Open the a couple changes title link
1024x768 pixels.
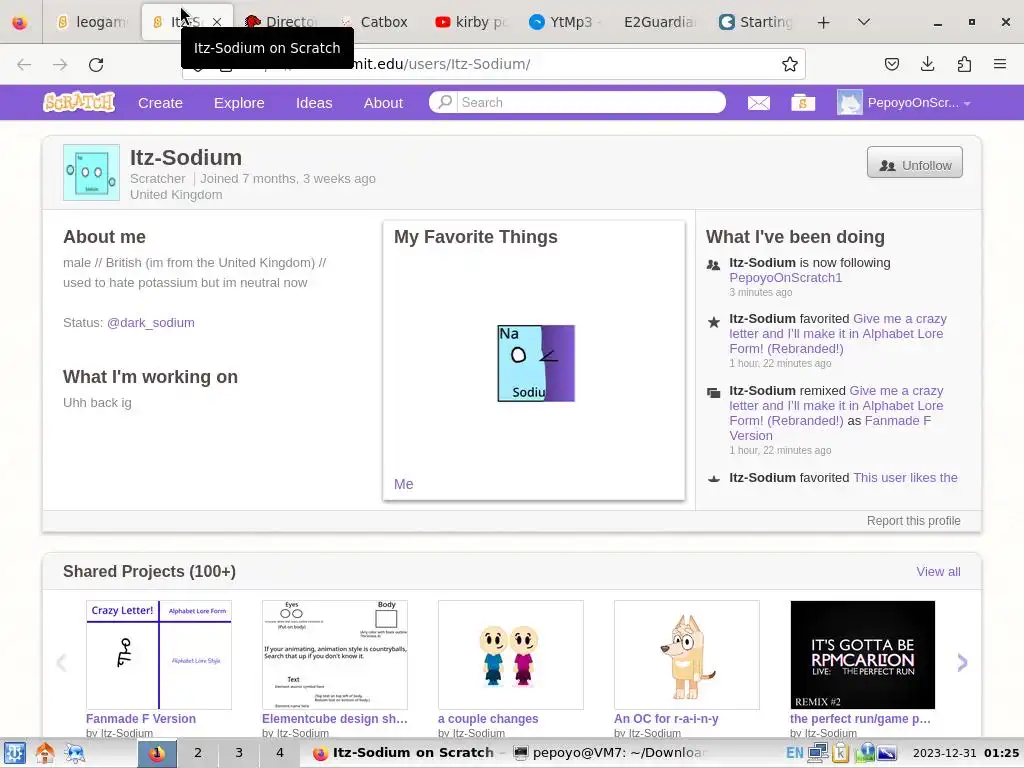(x=488, y=718)
